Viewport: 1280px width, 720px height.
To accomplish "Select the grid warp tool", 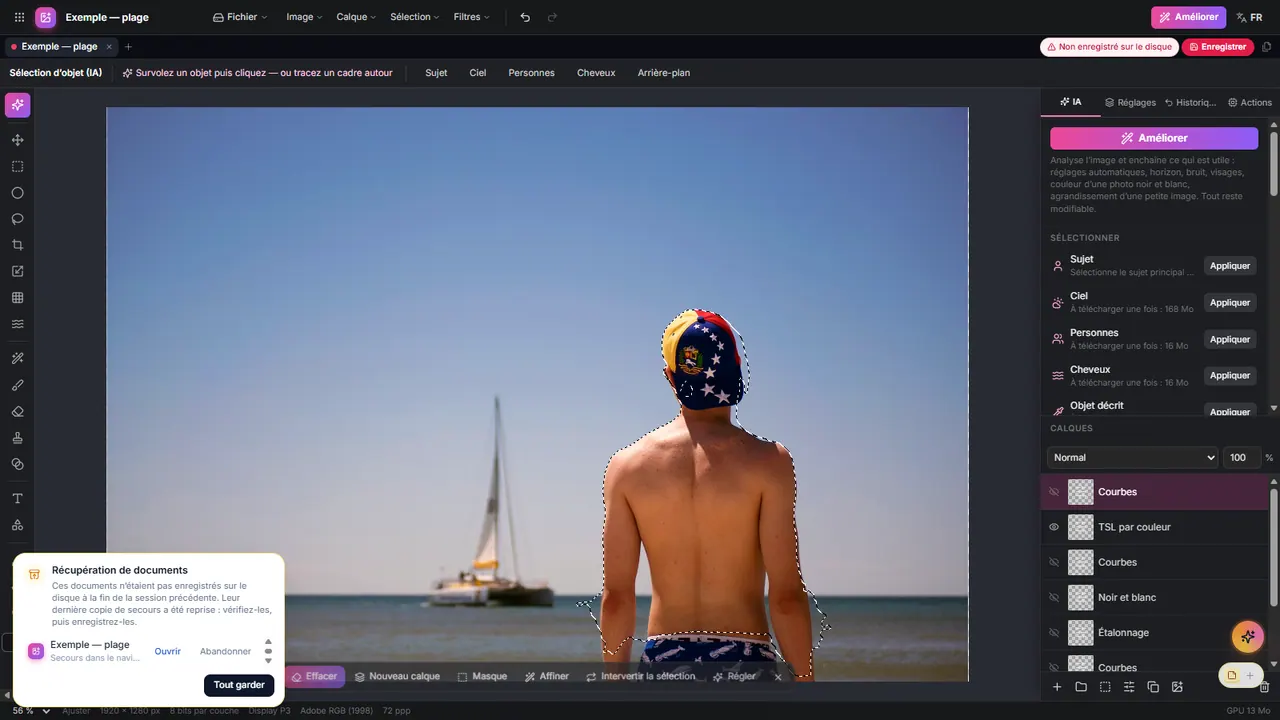I will coord(18,298).
